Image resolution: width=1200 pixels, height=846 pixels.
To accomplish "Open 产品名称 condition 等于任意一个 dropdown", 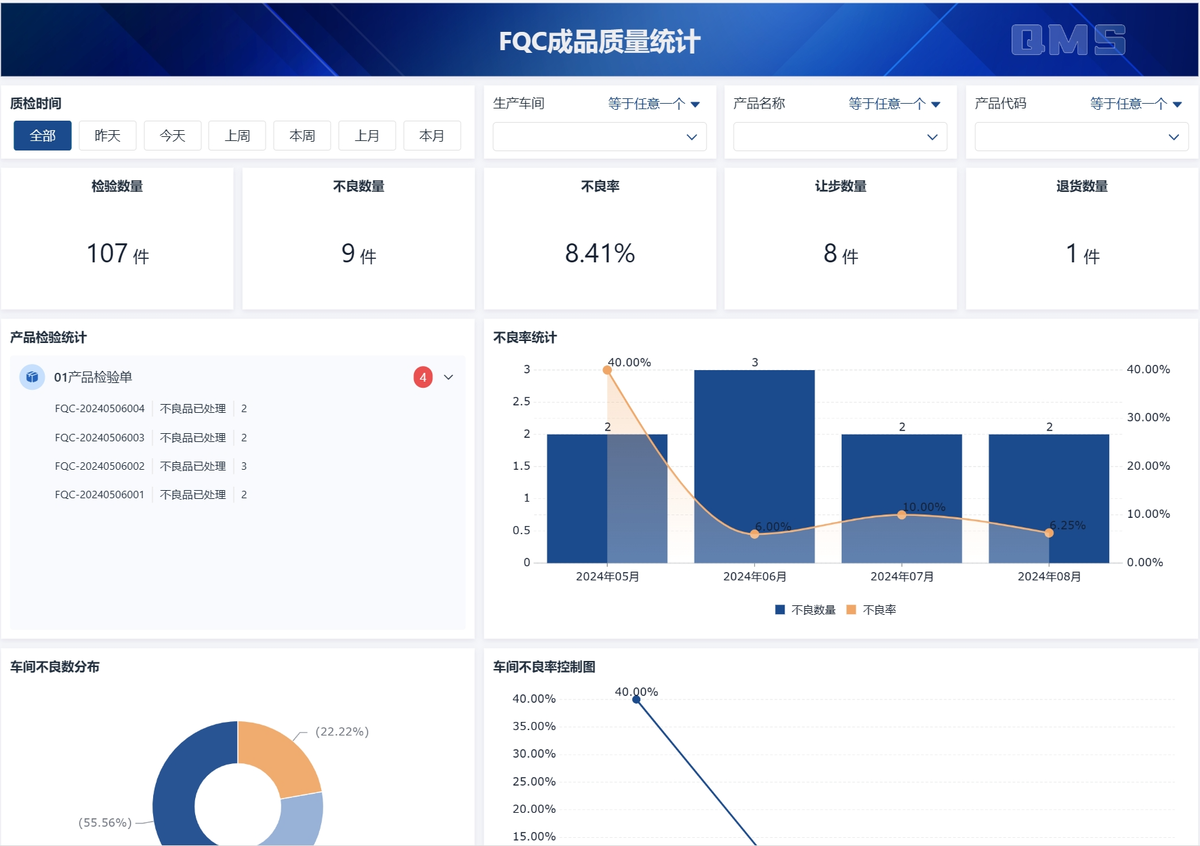I will (895, 103).
